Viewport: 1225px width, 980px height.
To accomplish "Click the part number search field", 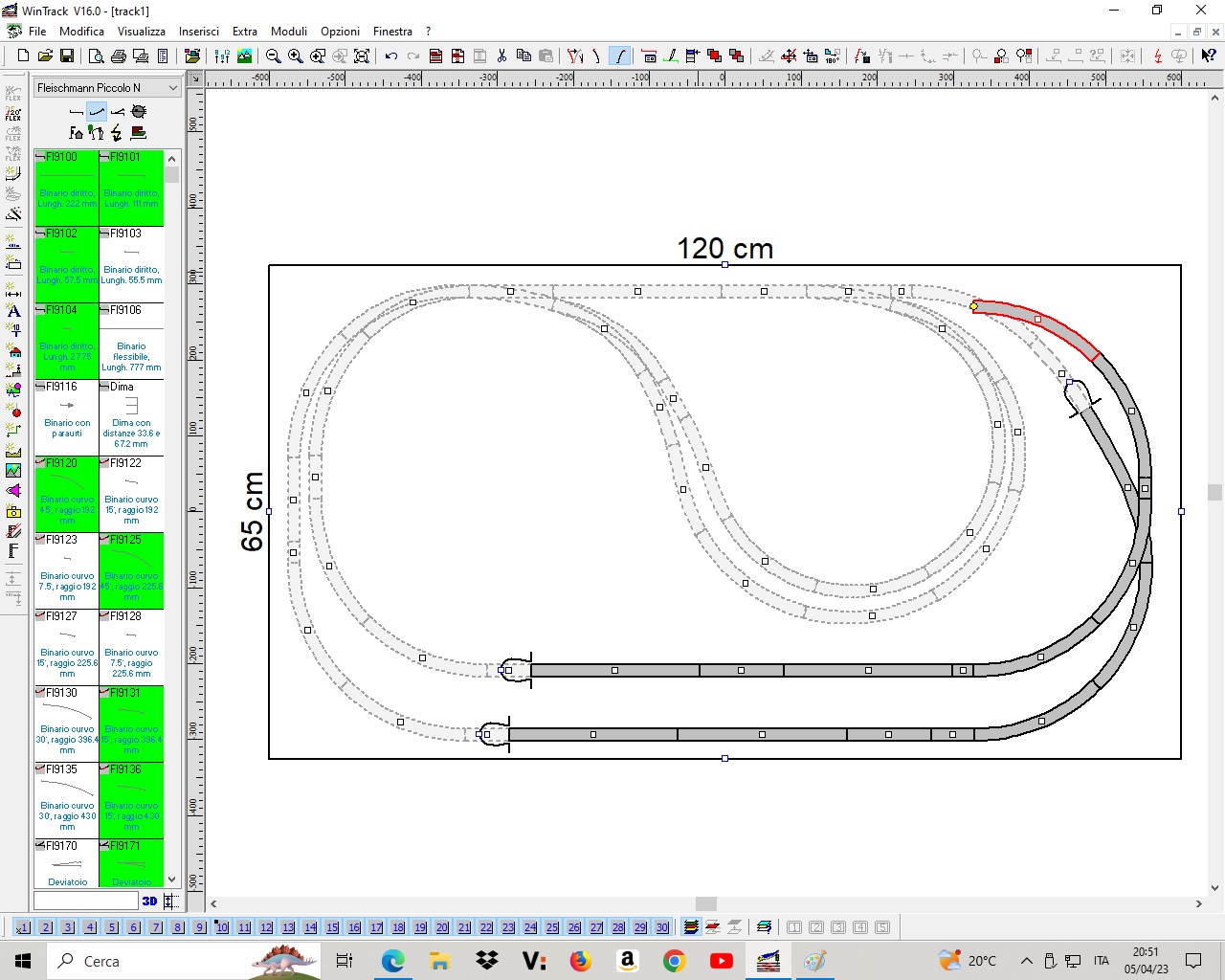I will point(86,901).
